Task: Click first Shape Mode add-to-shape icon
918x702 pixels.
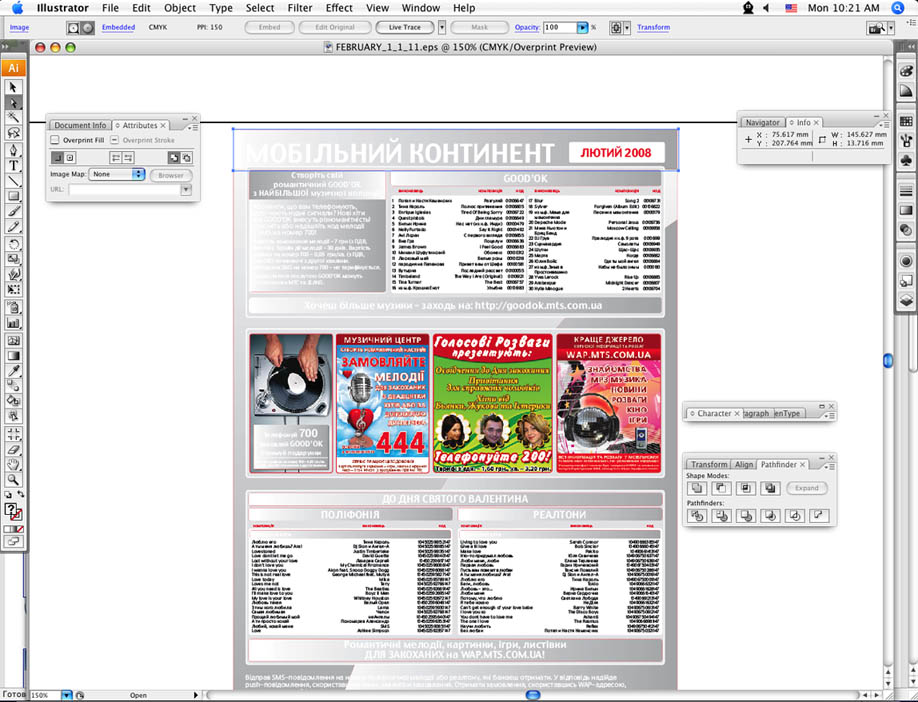Action: tap(697, 488)
